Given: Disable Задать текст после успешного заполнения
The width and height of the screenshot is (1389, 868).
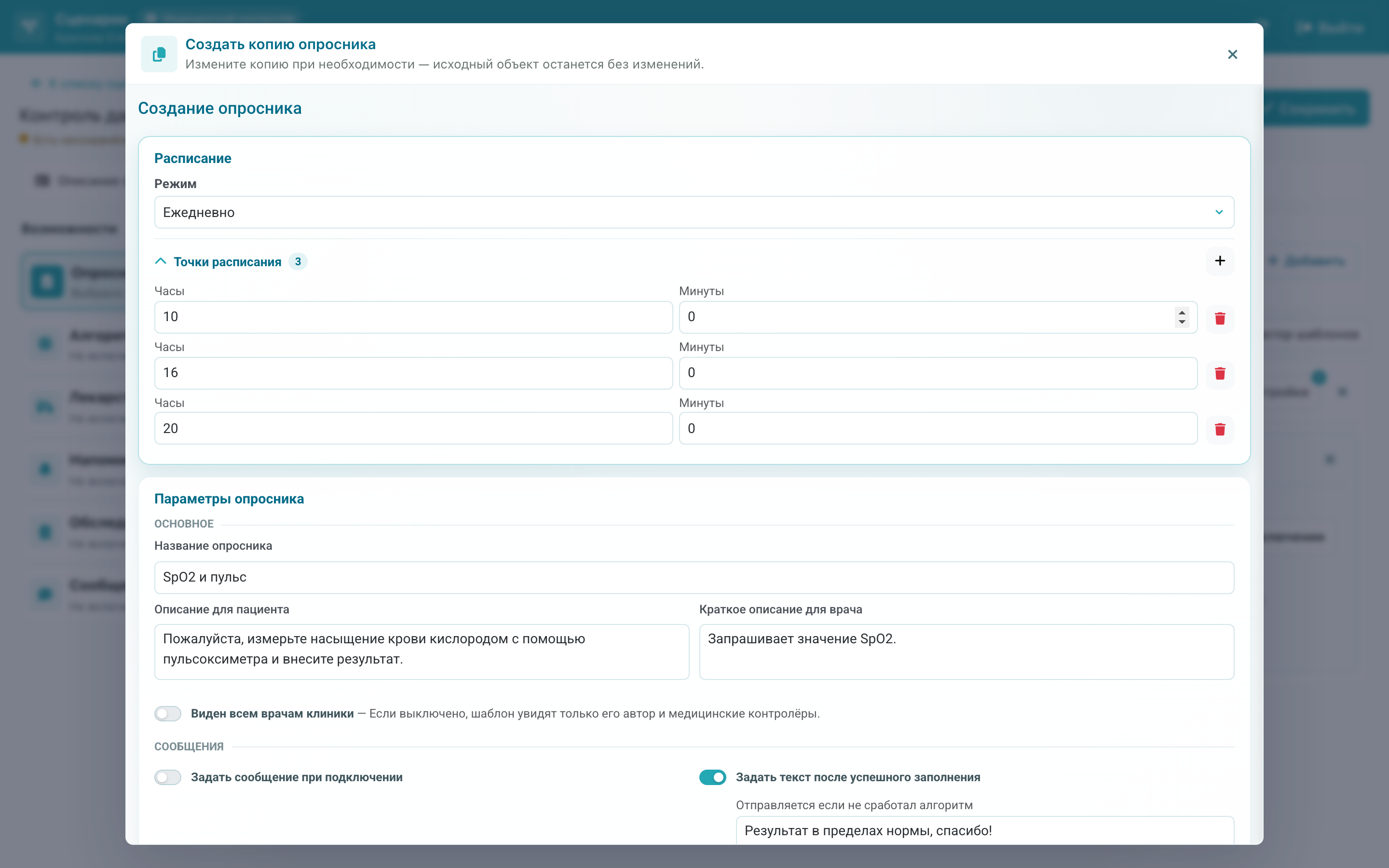Looking at the screenshot, I should [712, 777].
